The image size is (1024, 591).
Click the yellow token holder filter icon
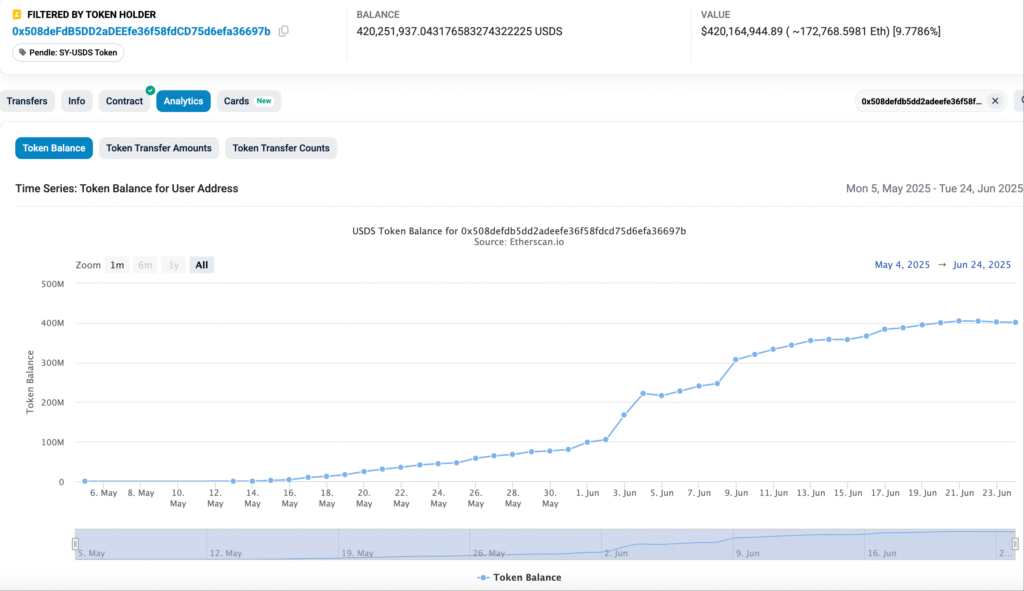pyautogui.click(x=17, y=14)
